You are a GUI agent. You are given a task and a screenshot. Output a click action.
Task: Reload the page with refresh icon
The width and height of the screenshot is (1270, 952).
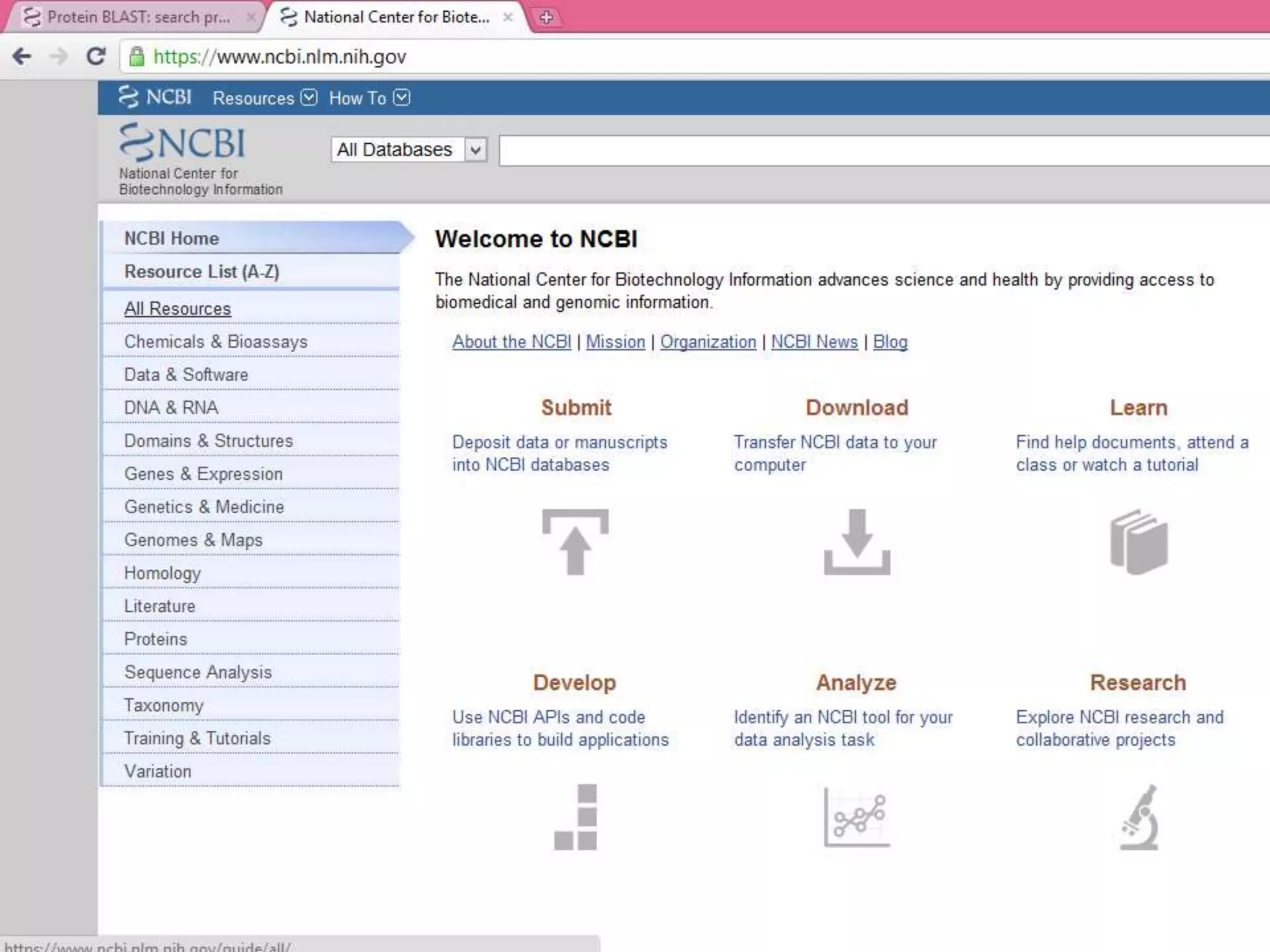(95, 56)
